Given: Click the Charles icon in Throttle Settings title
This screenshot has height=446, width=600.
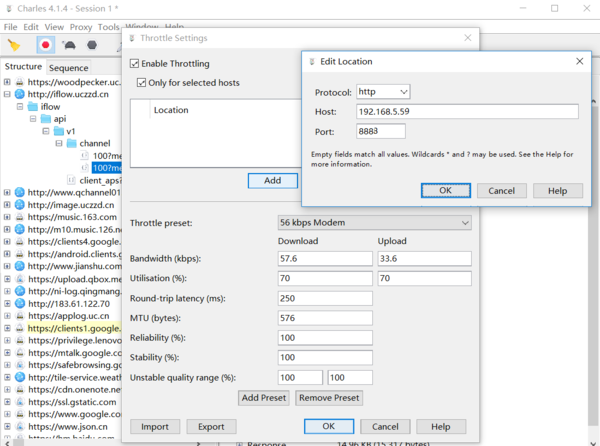Looking at the screenshot, I should pos(132,38).
